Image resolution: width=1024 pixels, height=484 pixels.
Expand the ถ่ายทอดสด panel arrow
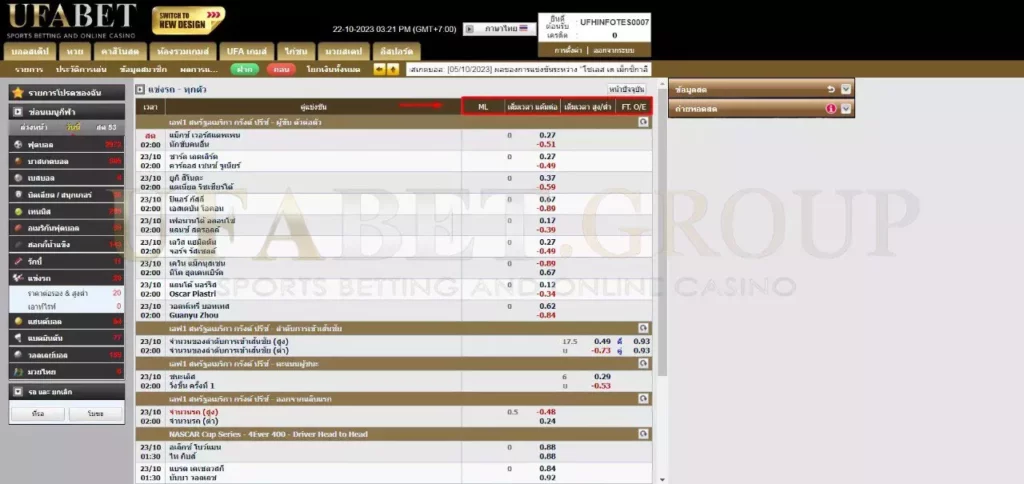pos(846,108)
